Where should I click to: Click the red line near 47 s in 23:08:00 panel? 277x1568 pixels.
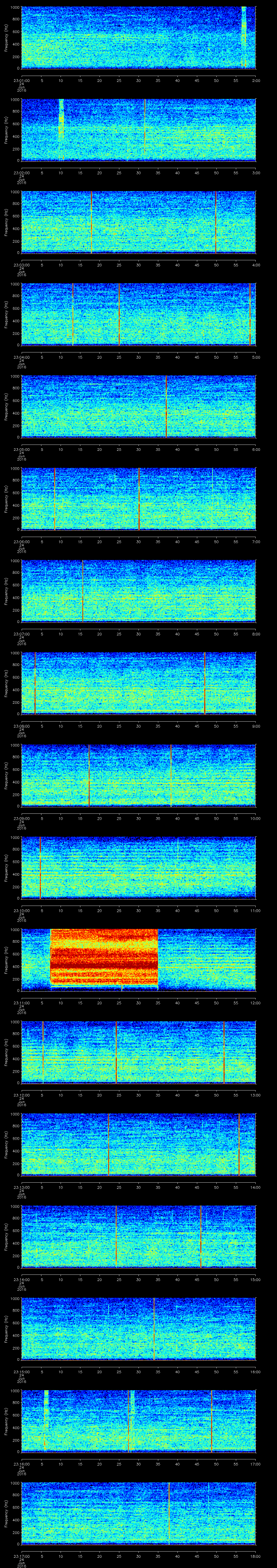(x=205, y=683)
